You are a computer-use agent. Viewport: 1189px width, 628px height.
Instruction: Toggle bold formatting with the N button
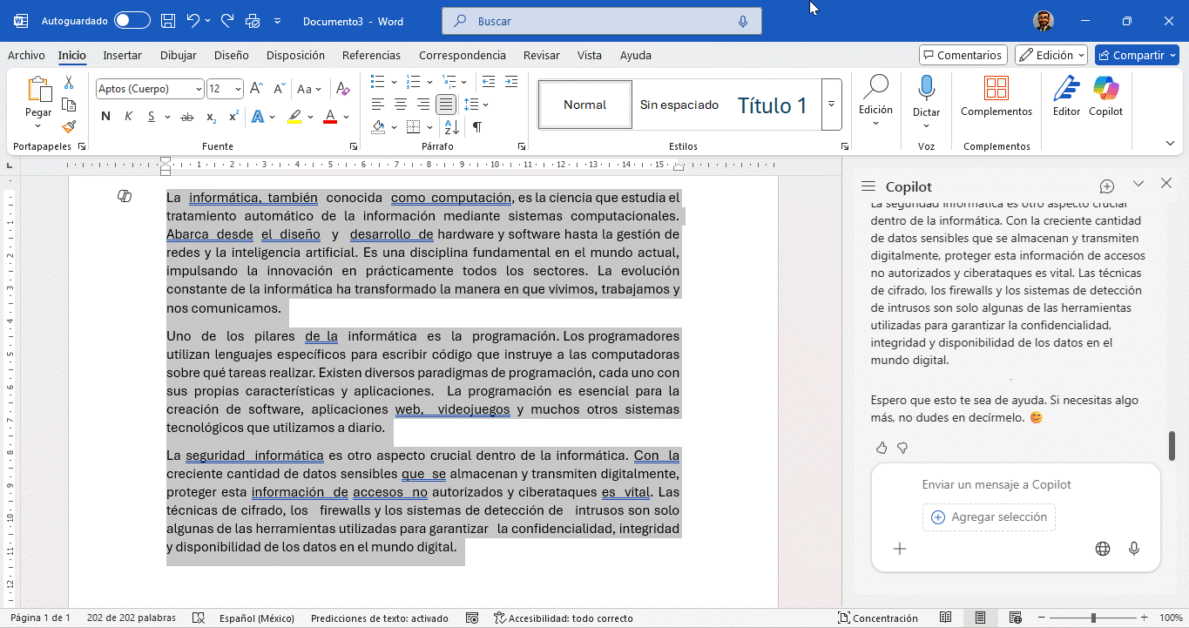tap(105, 117)
